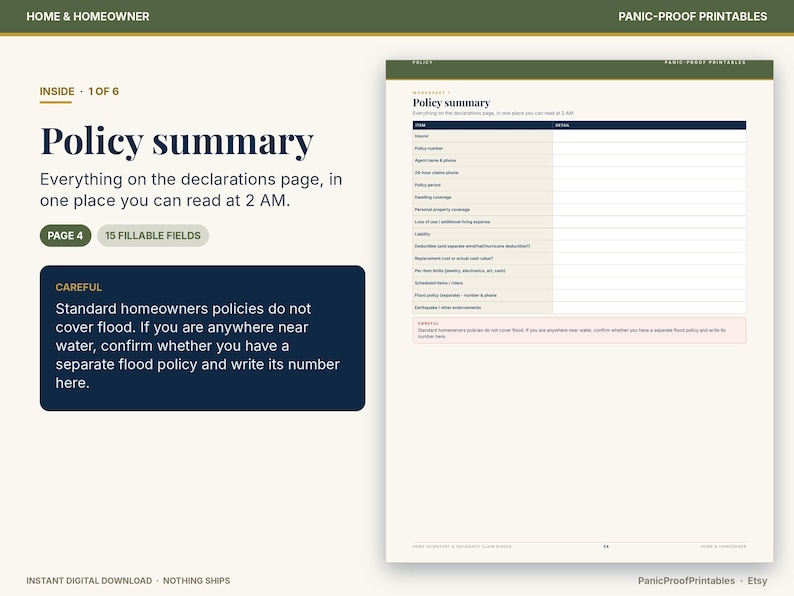This screenshot has height=596, width=794.
Task: Click the blank detail field beside Policy period
Action: click(x=649, y=185)
